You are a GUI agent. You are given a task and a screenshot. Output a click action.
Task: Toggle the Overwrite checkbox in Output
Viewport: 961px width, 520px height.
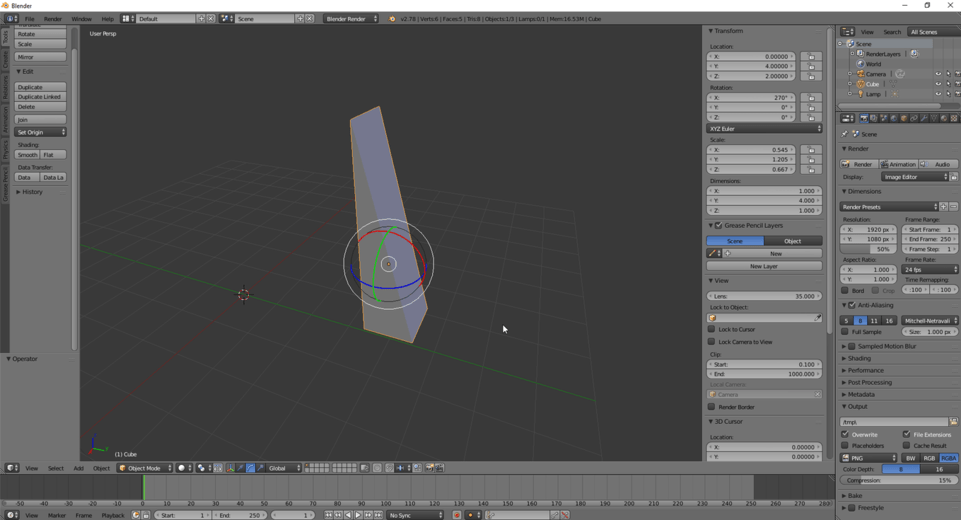click(846, 434)
